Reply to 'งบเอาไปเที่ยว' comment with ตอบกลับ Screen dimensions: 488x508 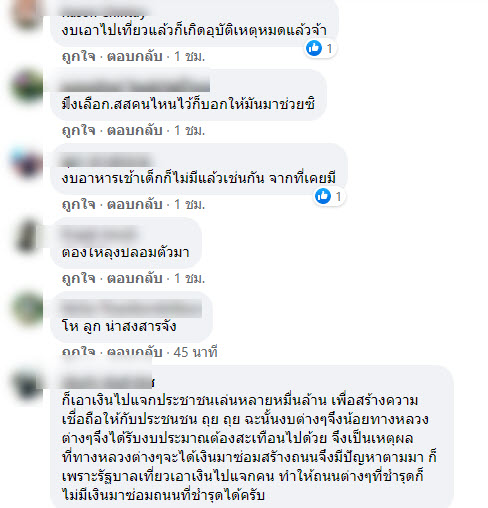click(135, 57)
